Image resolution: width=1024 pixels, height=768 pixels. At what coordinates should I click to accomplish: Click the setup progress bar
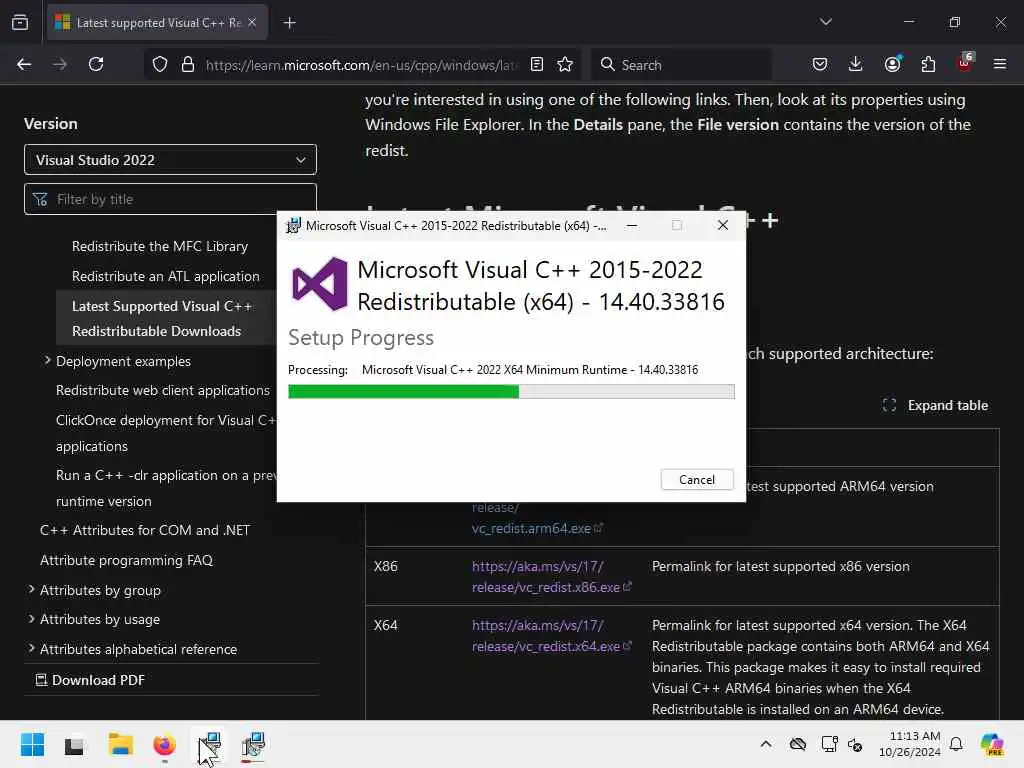click(x=511, y=391)
